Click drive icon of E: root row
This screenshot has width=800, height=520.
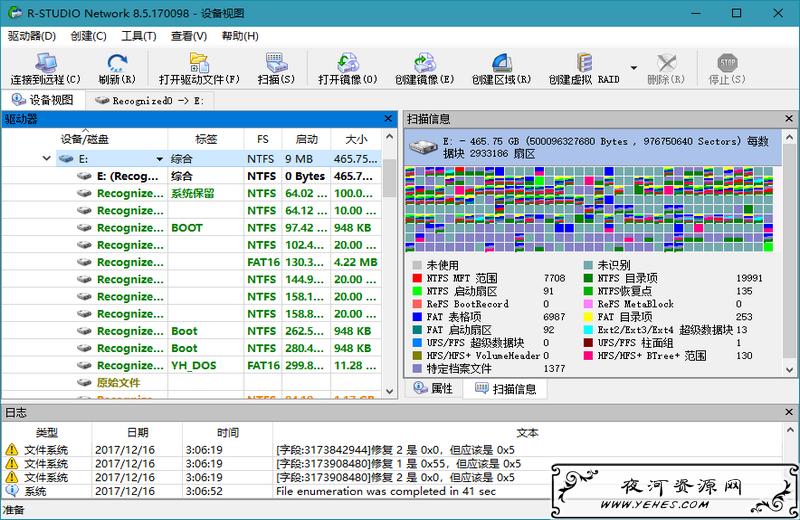click(66, 159)
